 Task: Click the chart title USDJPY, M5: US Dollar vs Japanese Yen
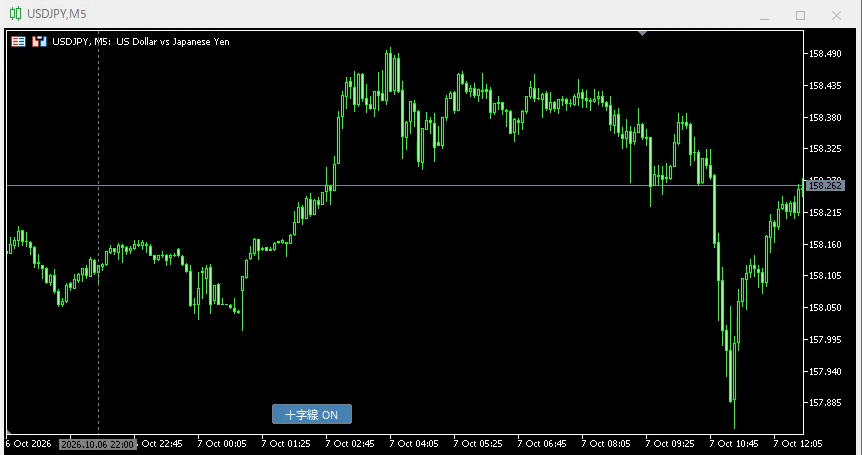pos(141,41)
